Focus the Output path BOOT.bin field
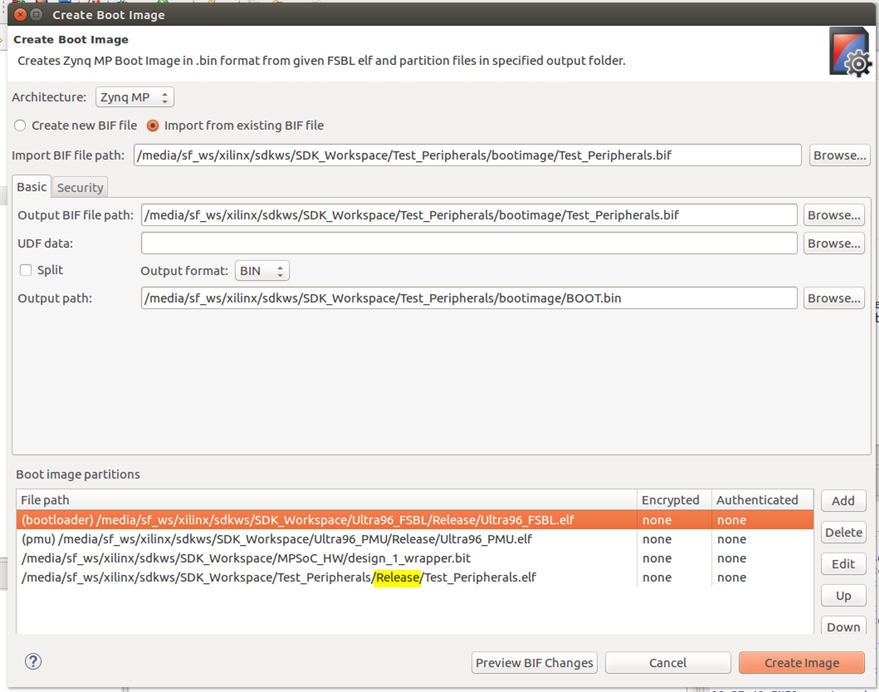The width and height of the screenshot is (879, 692). point(469,298)
